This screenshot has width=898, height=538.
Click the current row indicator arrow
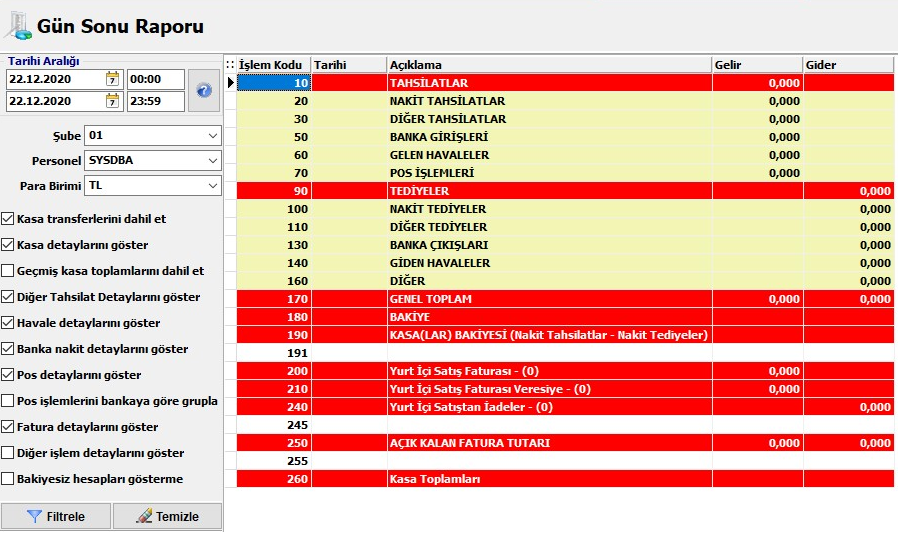[230, 83]
